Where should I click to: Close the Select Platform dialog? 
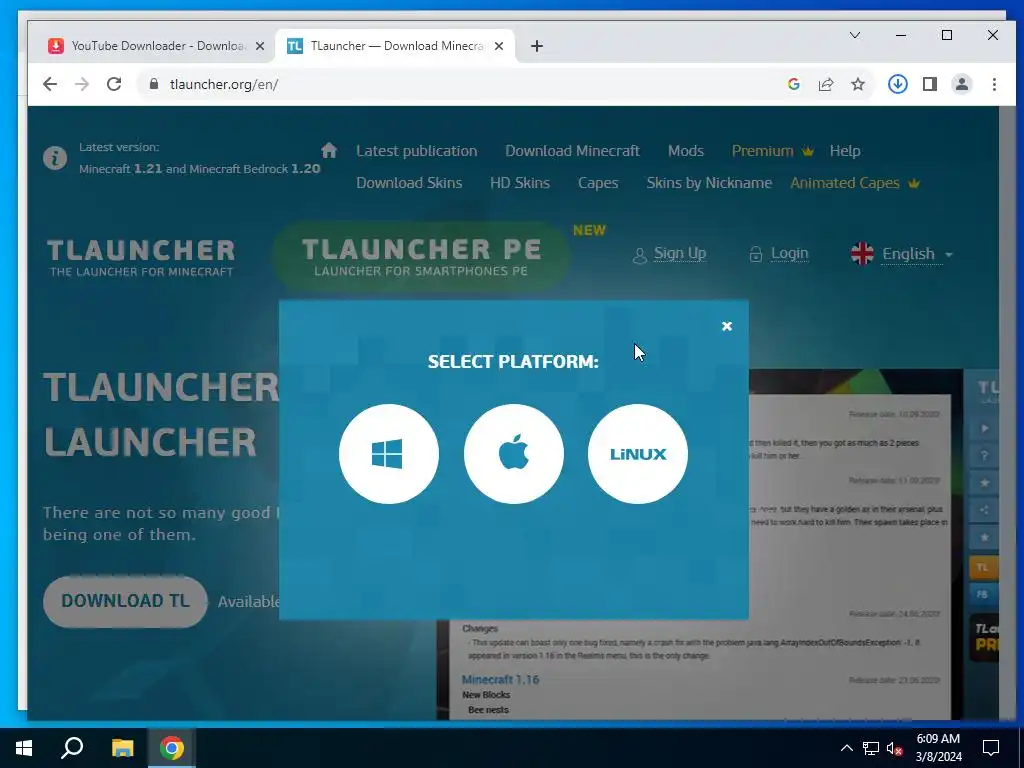coord(727,326)
